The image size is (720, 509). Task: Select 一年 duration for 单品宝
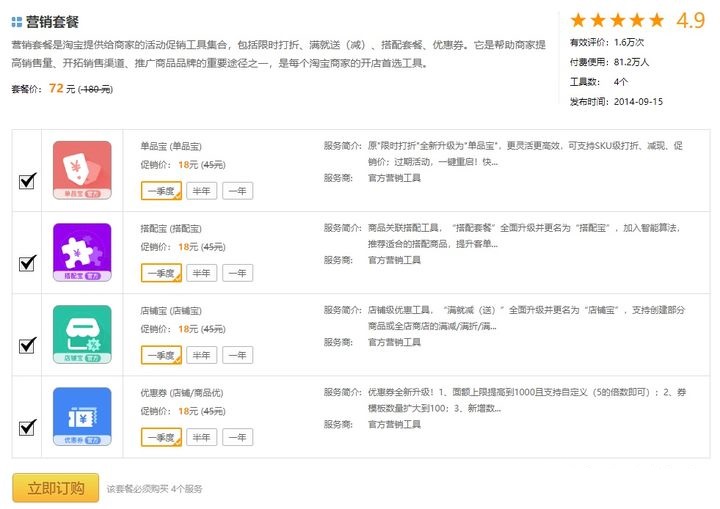coord(237,190)
